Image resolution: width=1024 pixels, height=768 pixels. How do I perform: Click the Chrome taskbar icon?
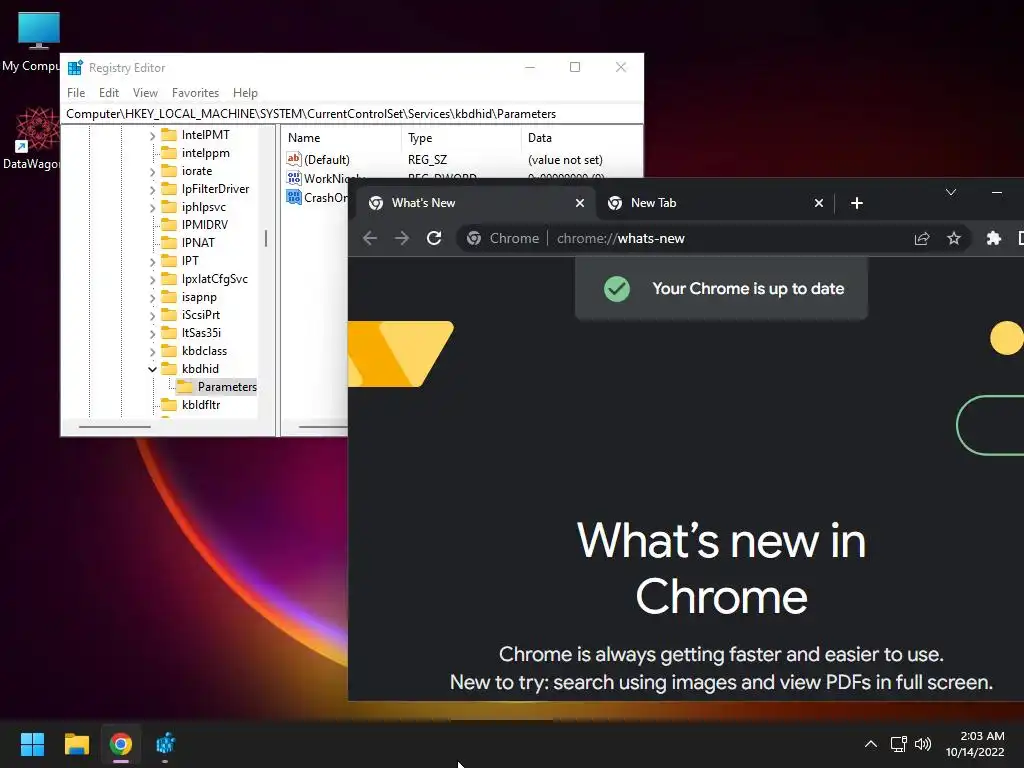click(x=120, y=744)
